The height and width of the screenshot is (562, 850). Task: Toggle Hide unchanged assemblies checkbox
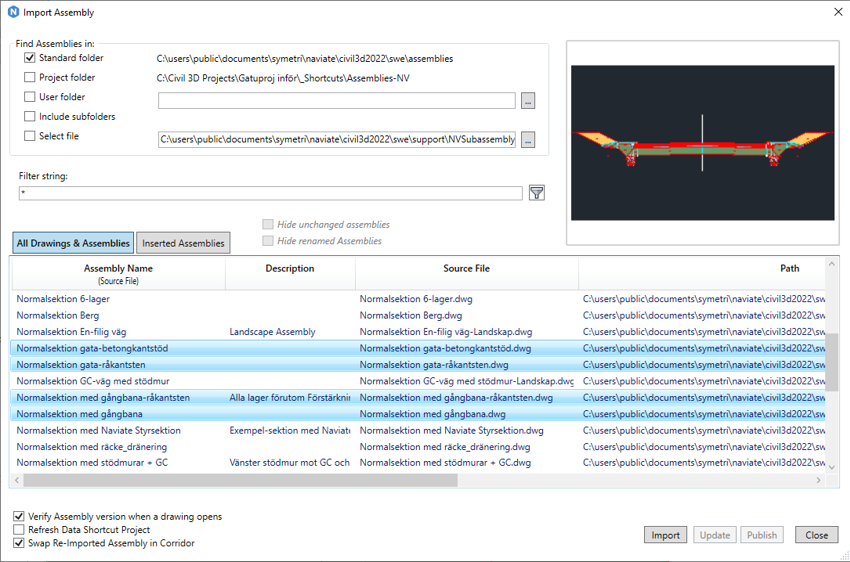tap(268, 224)
